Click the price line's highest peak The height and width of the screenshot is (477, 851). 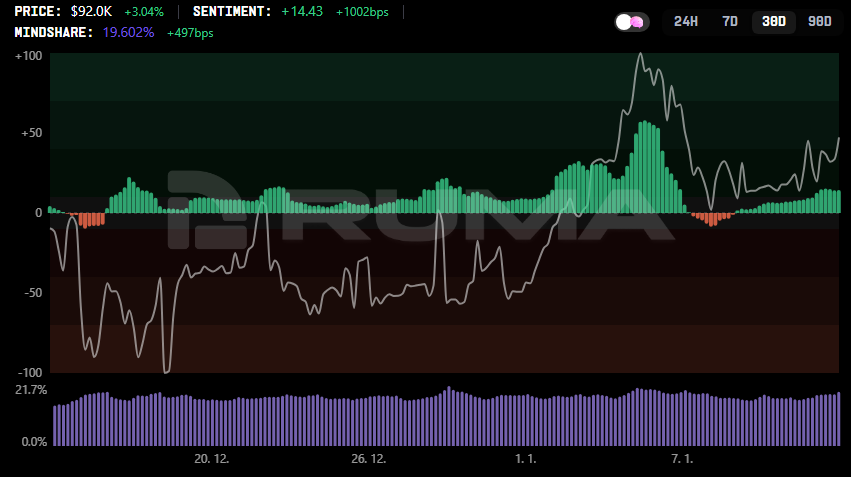tap(640, 54)
